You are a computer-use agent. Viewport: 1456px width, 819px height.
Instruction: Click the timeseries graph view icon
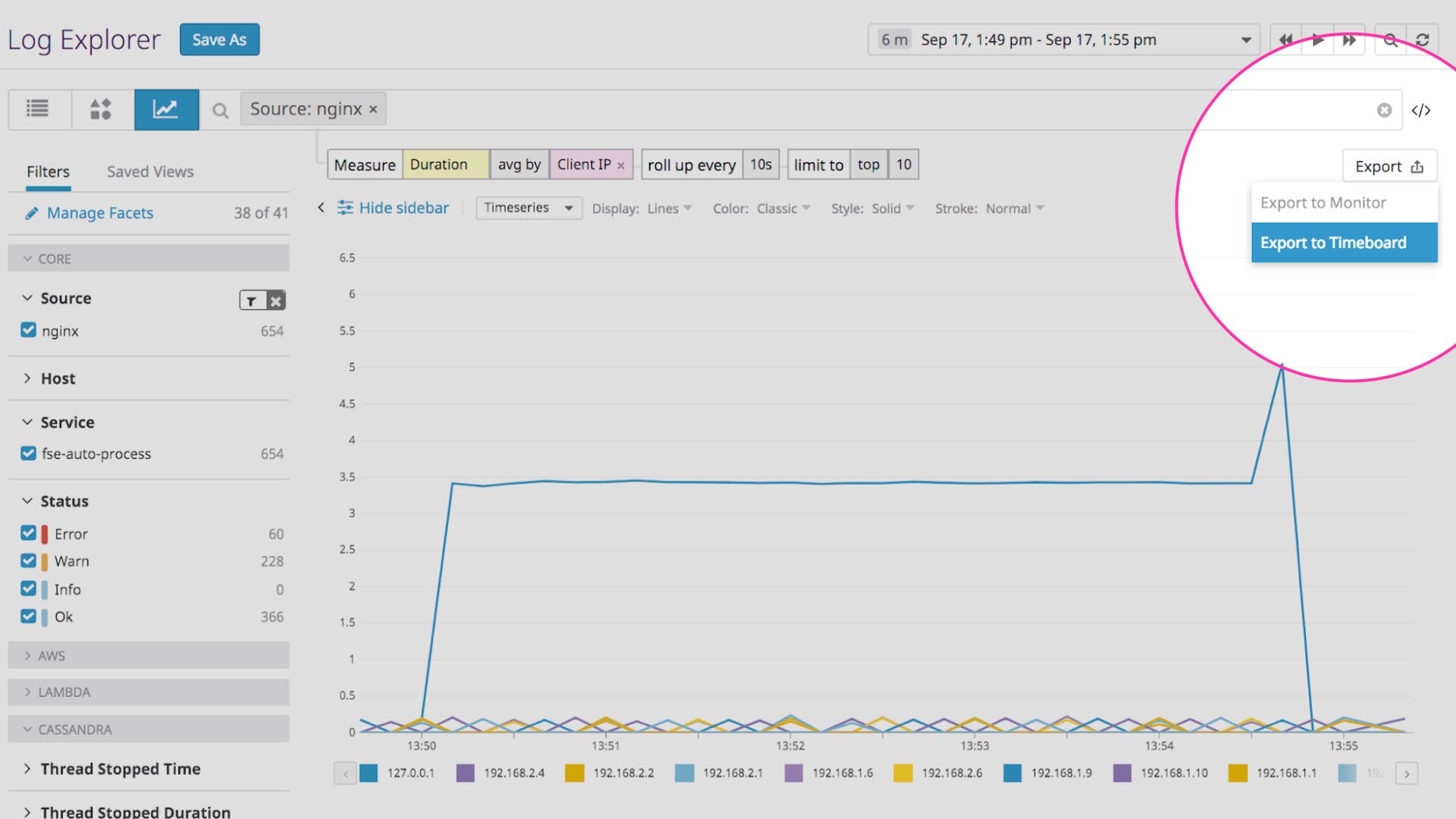[x=166, y=109]
